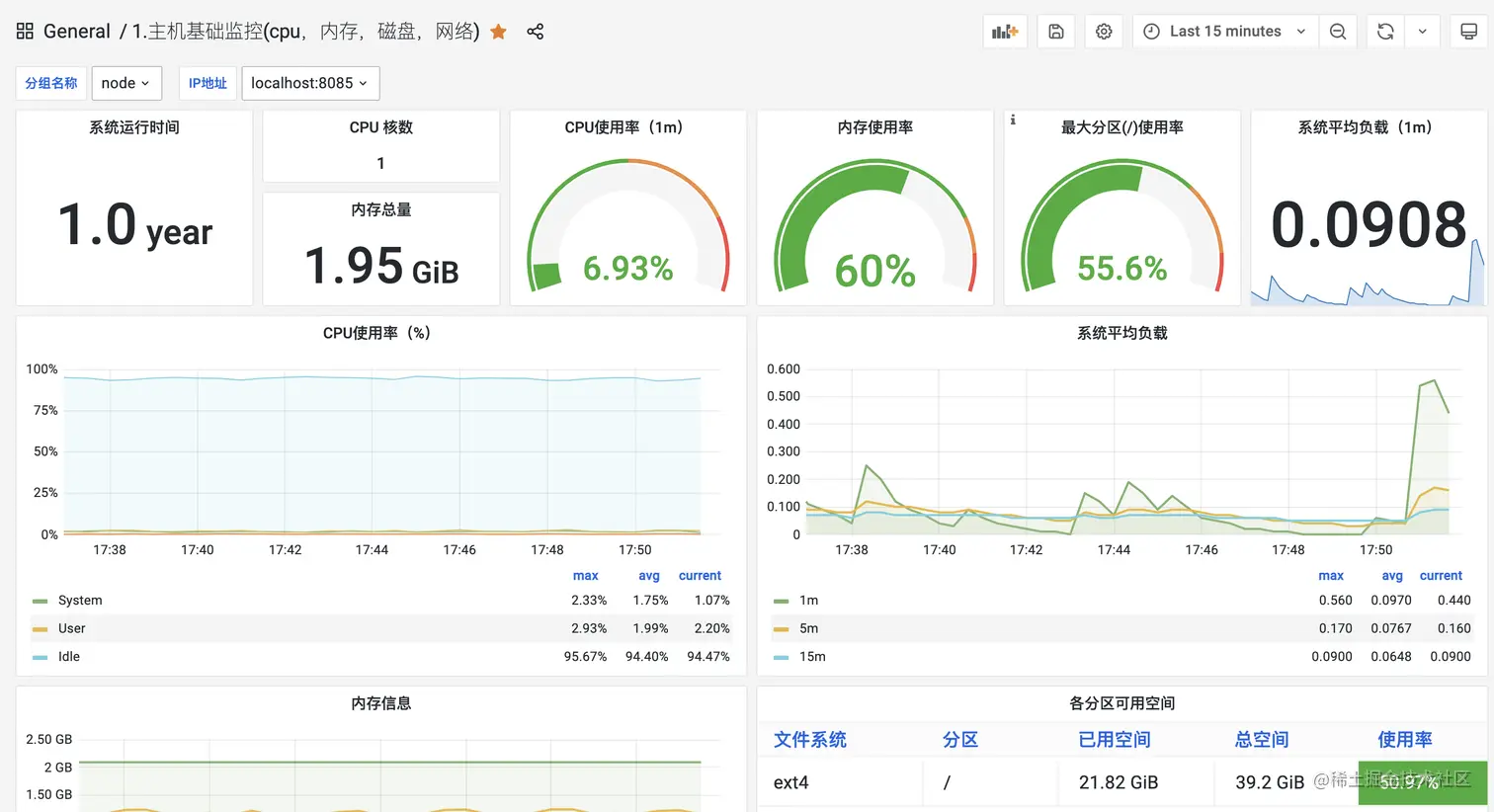Click the 6.93% CPU gauge

pyautogui.click(x=628, y=225)
